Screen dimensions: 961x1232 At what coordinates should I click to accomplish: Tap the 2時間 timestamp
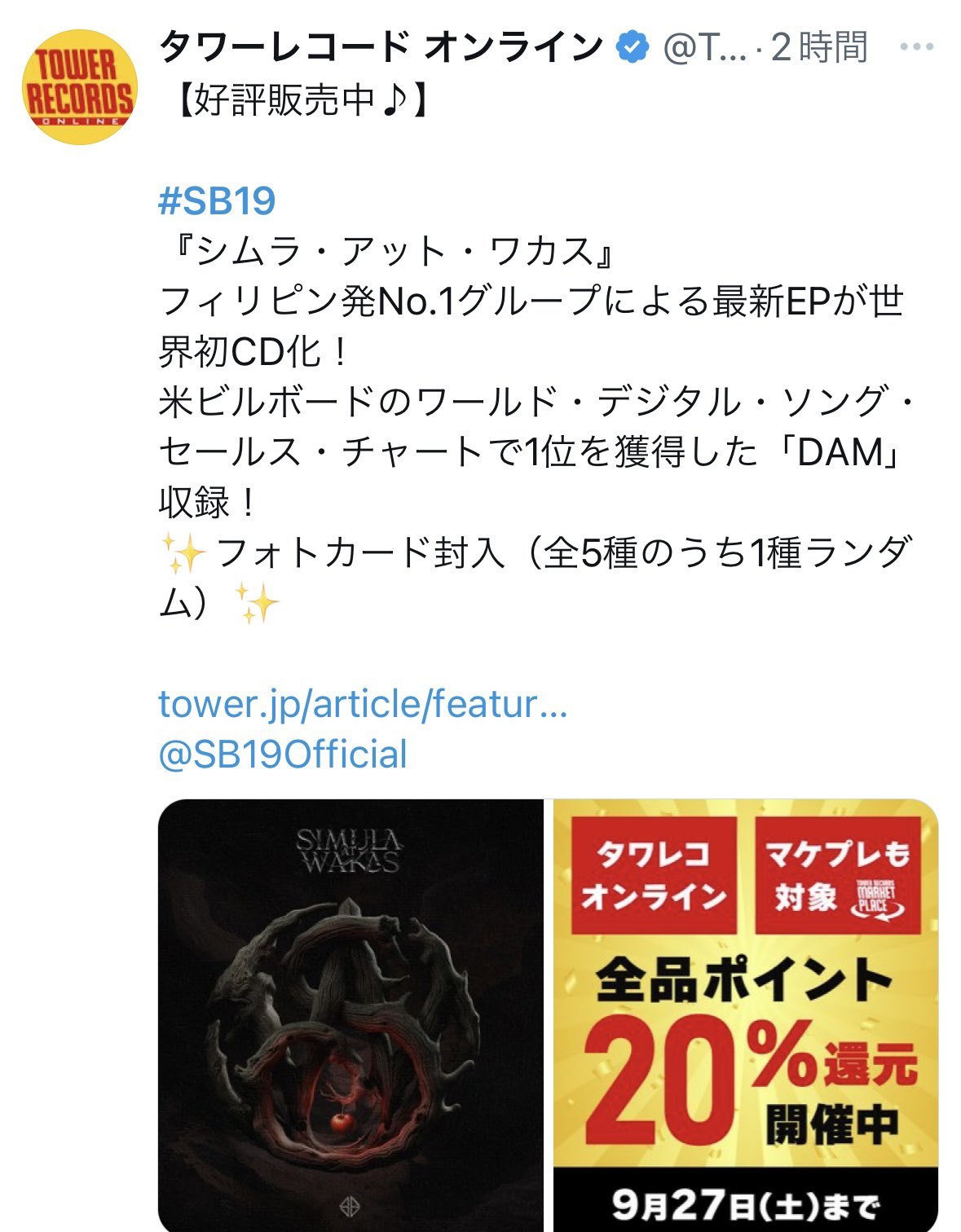click(x=819, y=47)
